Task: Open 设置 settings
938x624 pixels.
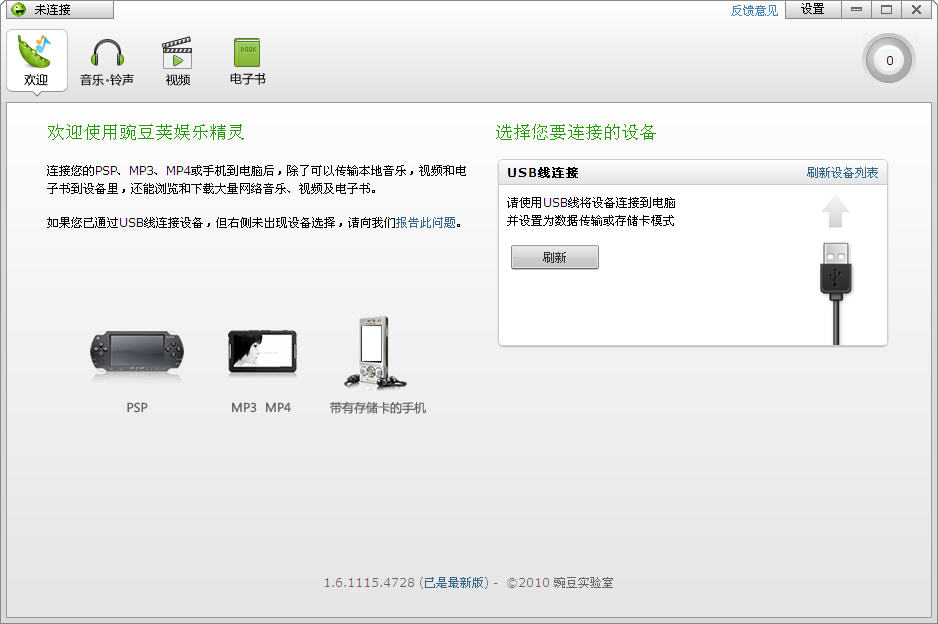Action: pyautogui.click(x=813, y=10)
